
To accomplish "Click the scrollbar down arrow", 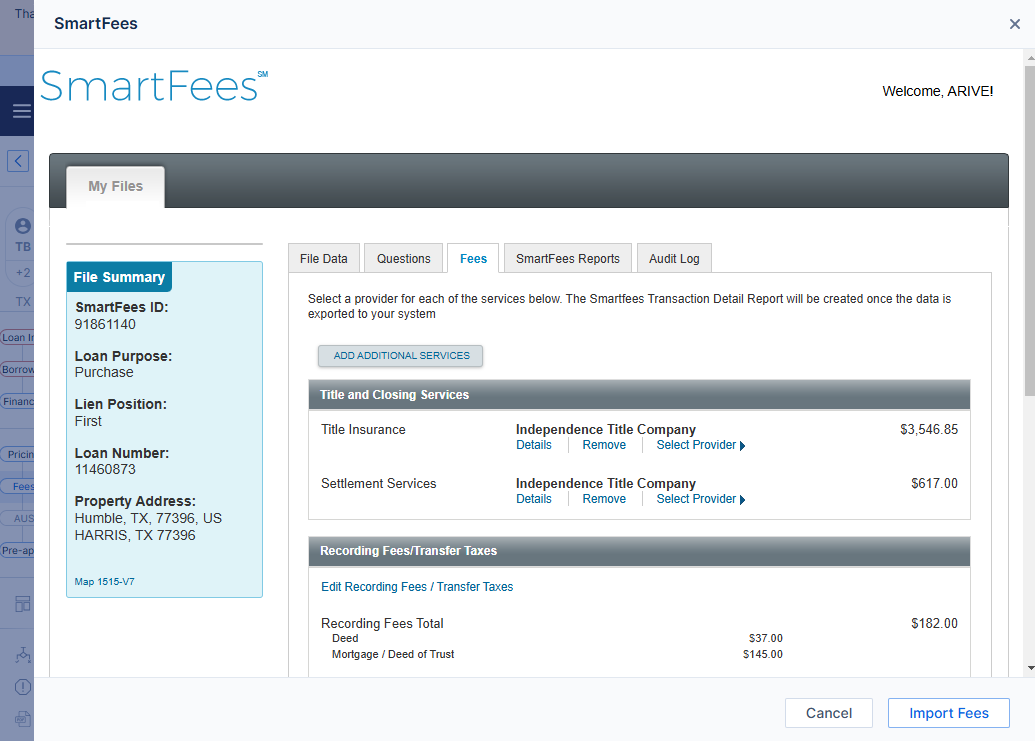I will 1030,668.
